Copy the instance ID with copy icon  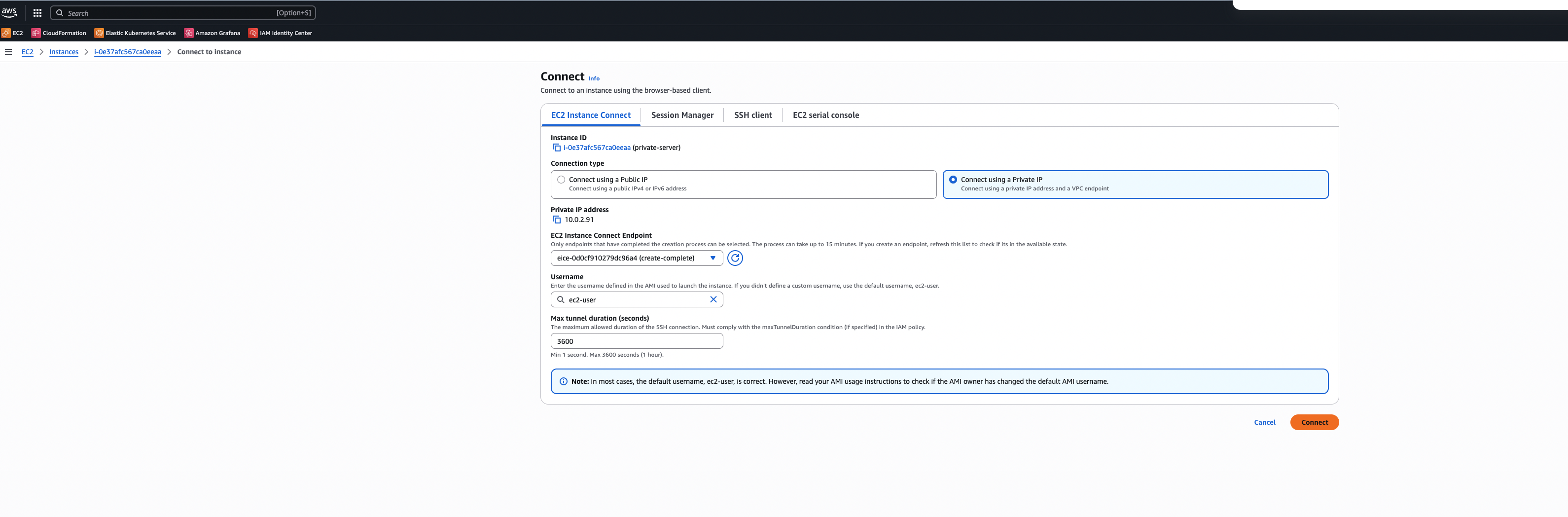click(x=556, y=148)
